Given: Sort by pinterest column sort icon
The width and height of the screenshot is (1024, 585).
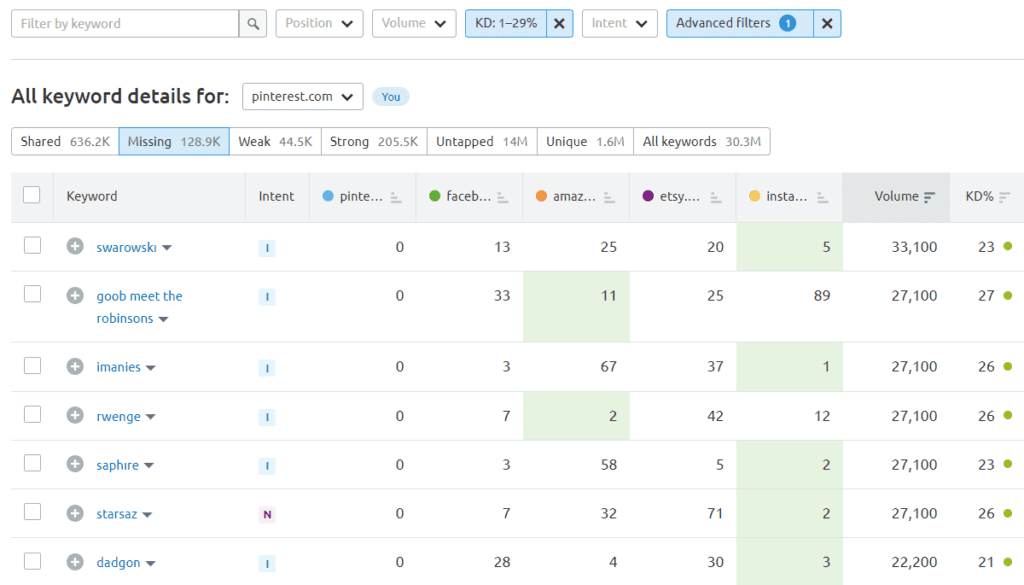Looking at the screenshot, I should [396, 197].
